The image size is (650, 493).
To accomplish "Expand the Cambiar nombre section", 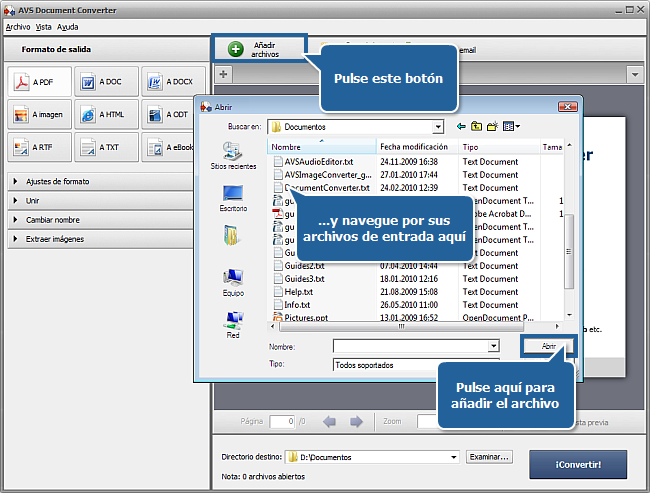I will [x=100, y=220].
